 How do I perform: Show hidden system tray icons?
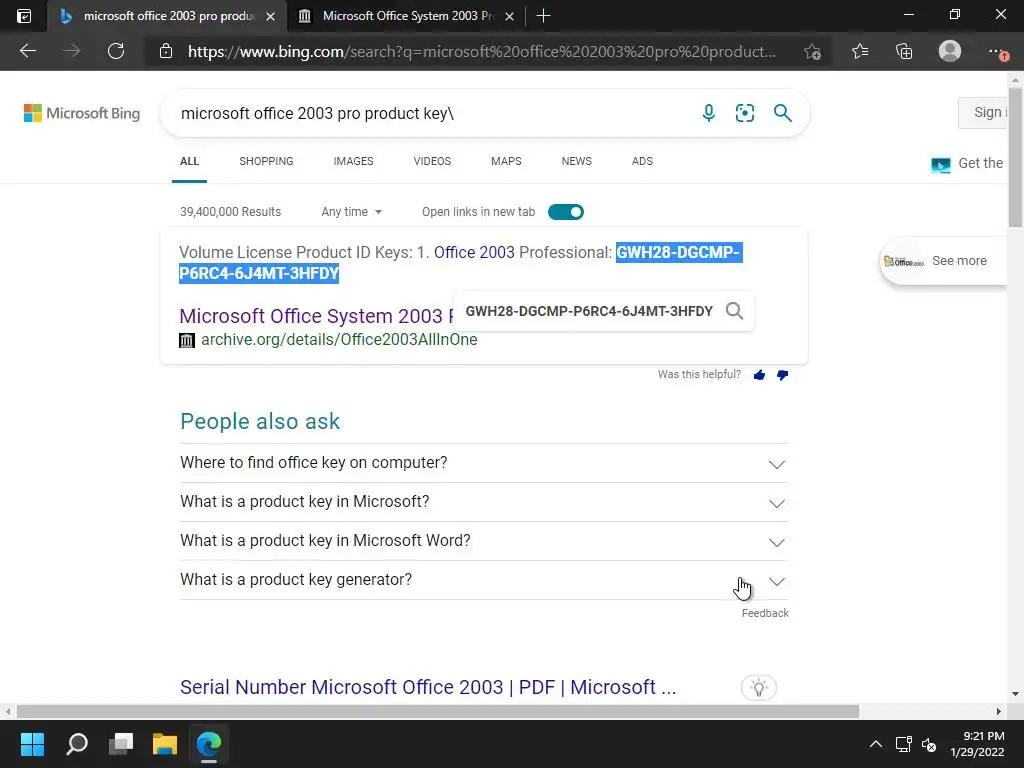coord(876,744)
